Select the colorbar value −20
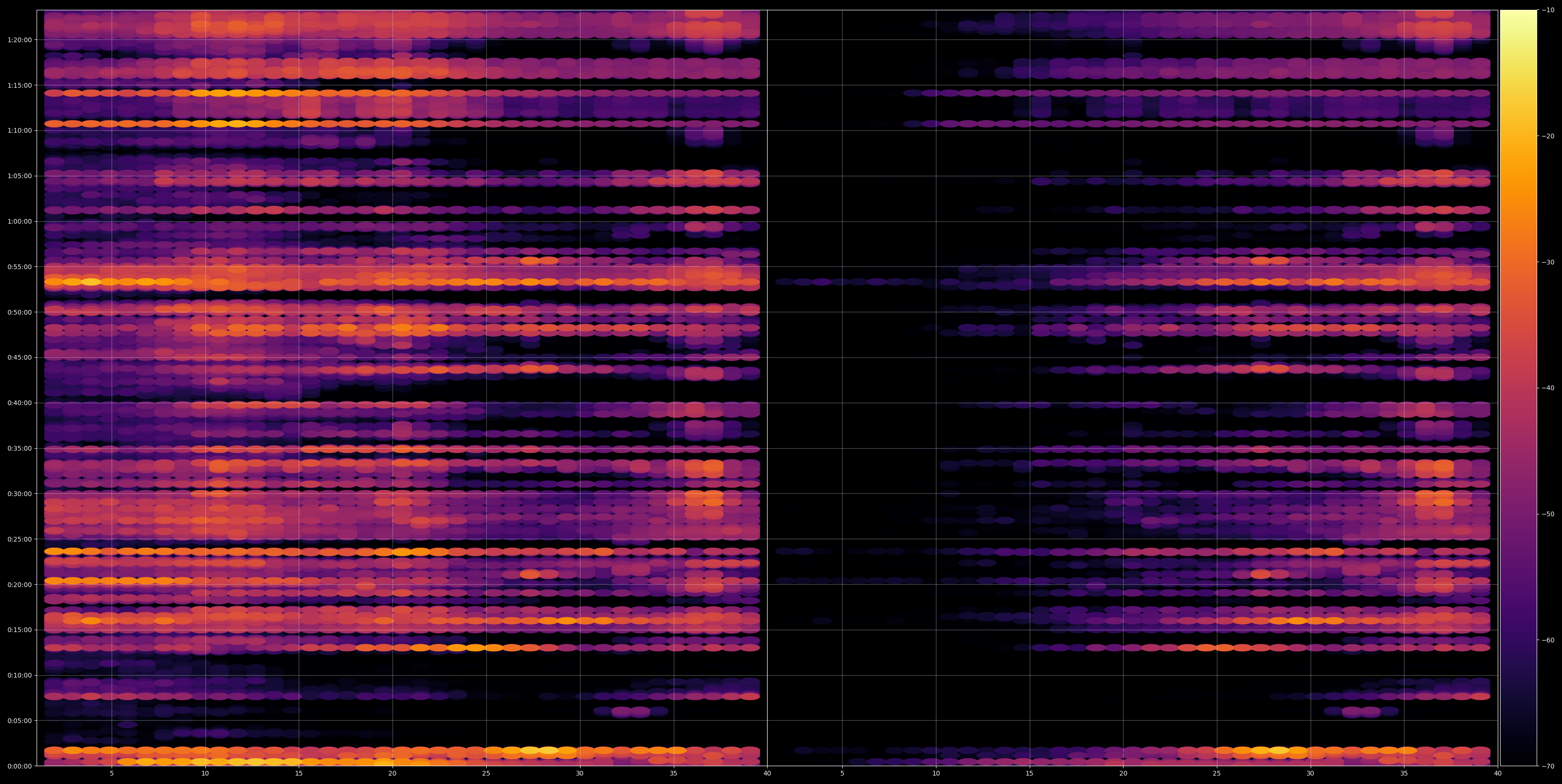The image size is (1562, 784). point(1548,136)
